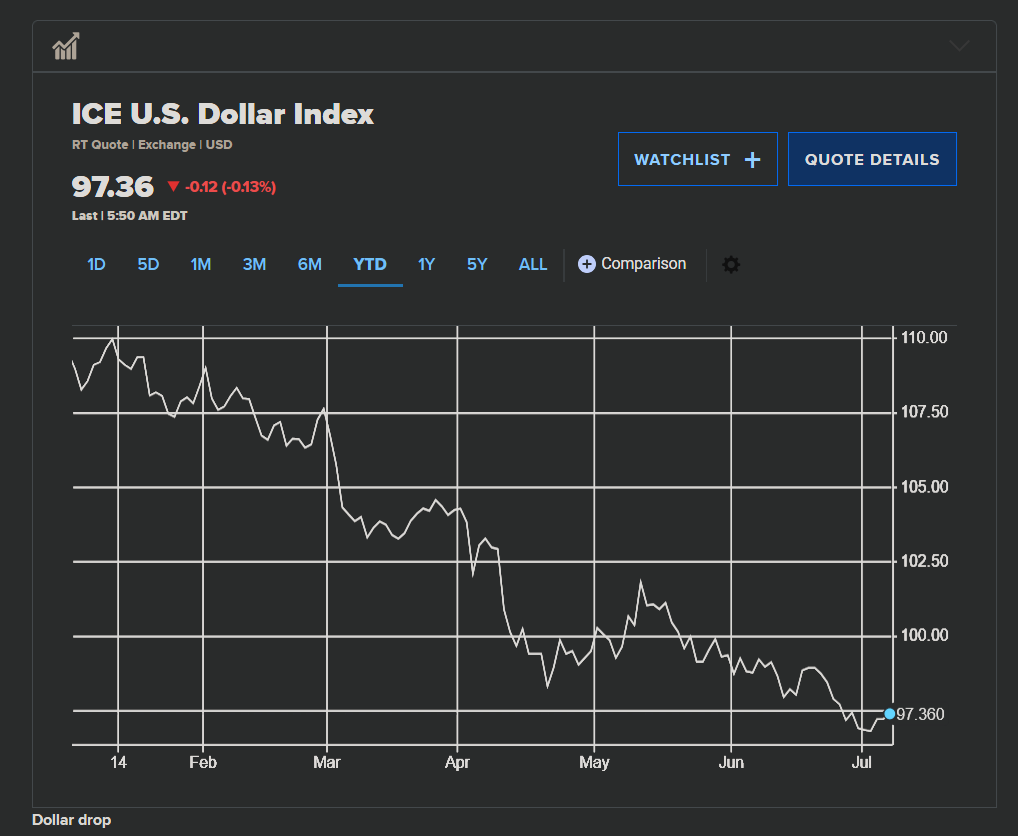Click the 97.360 price label on axis

click(921, 714)
